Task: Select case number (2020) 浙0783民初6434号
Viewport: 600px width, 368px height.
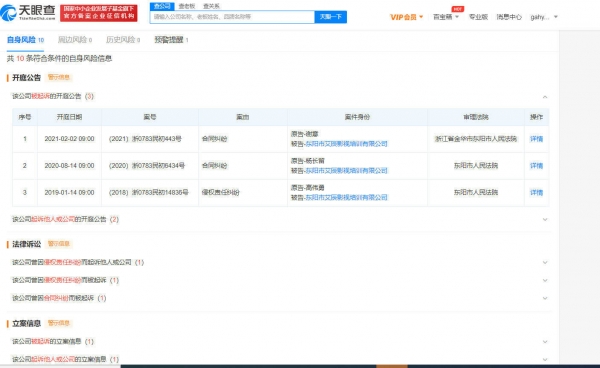Action: pyautogui.click(x=147, y=166)
